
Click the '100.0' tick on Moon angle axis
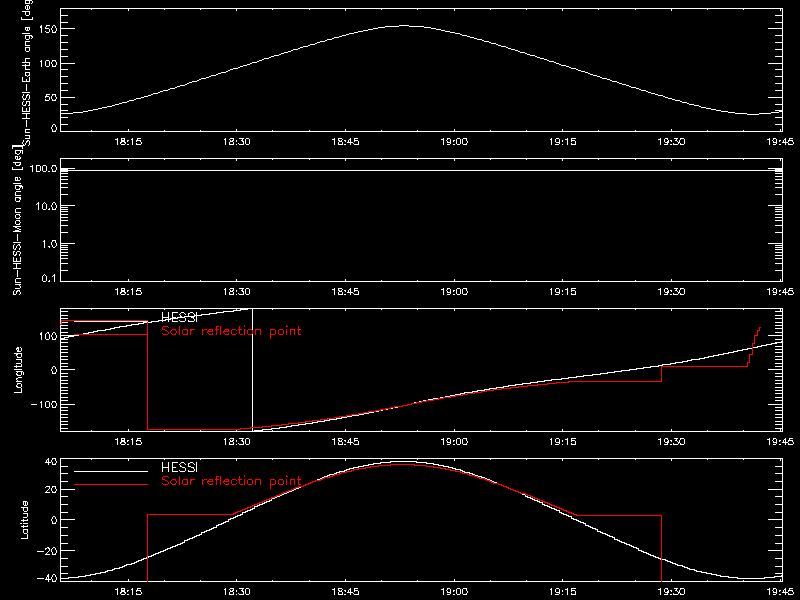(43, 168)
